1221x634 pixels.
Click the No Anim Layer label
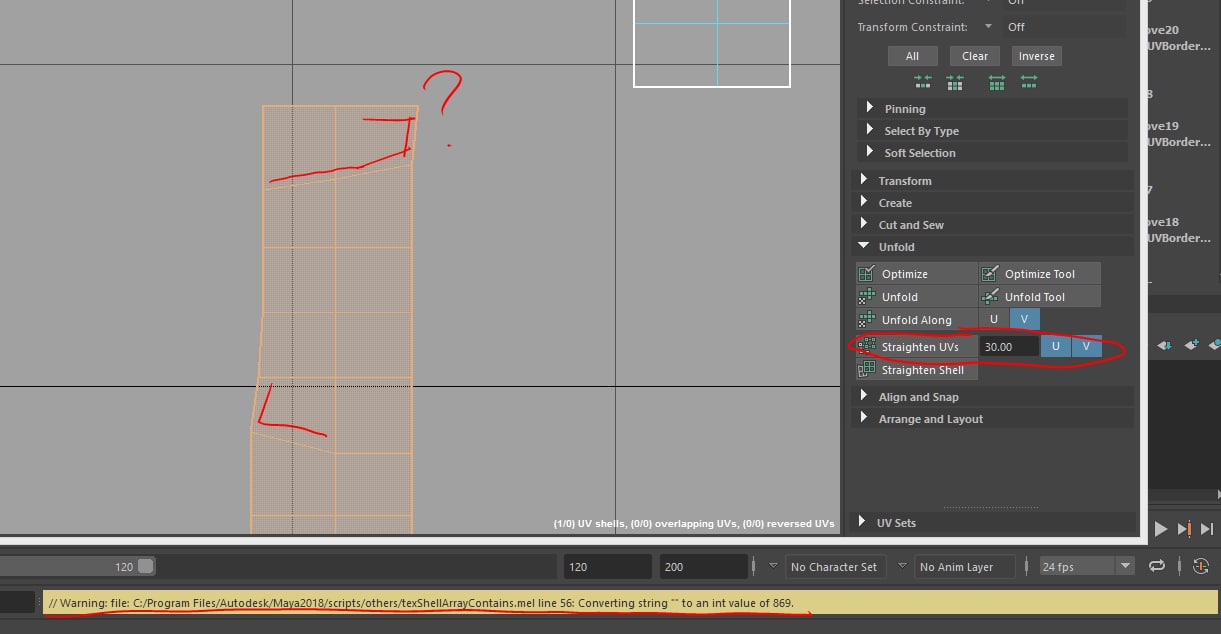click(956, 567)
